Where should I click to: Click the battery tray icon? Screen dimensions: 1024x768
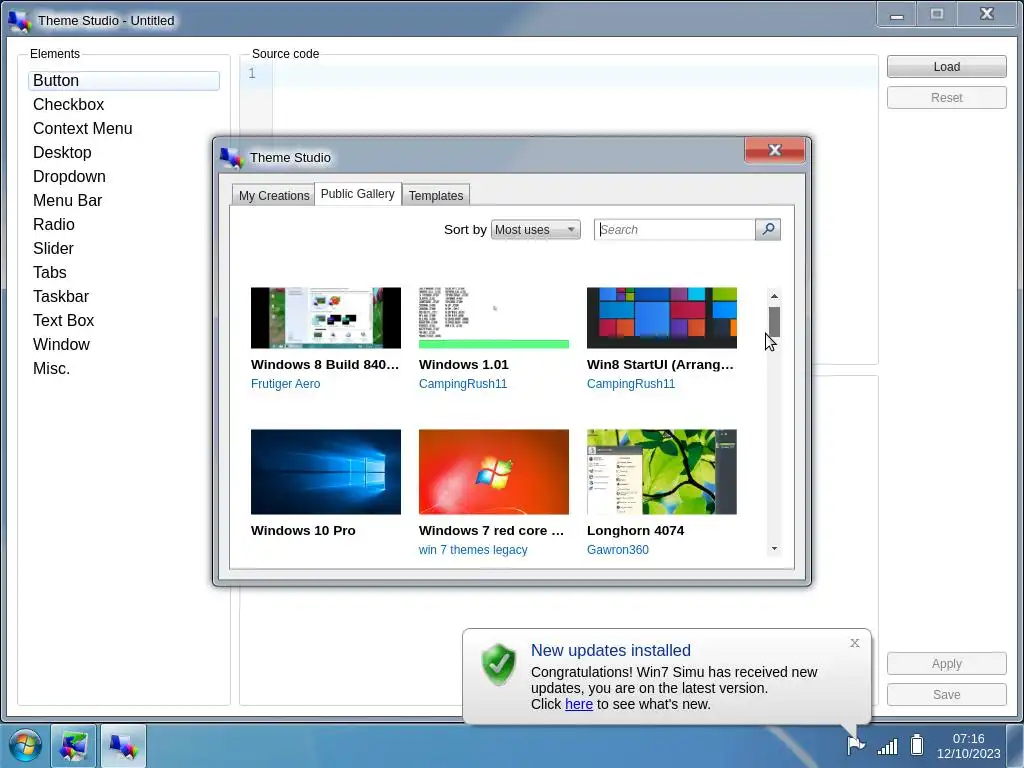coord(917,744)
